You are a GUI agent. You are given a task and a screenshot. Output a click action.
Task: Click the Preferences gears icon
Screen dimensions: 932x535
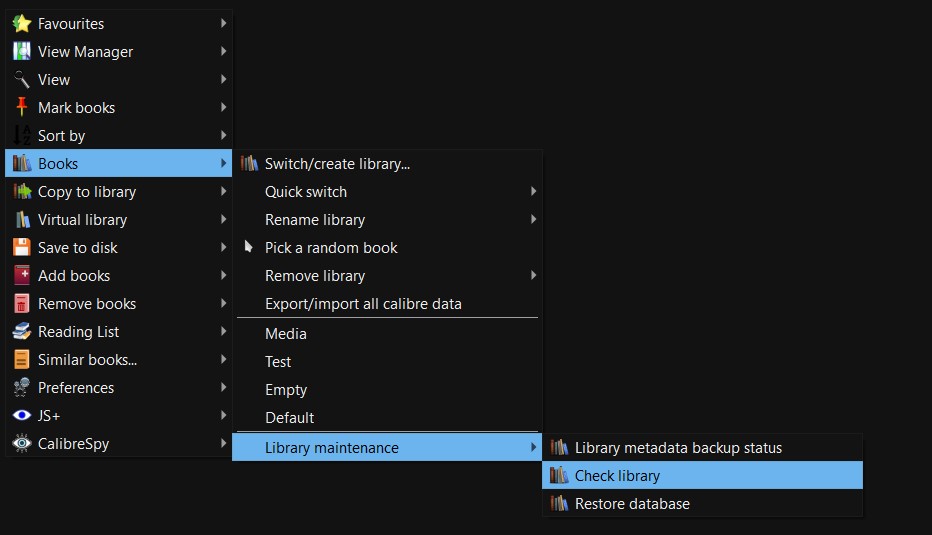pyautogui.click(x=21, y=388)
